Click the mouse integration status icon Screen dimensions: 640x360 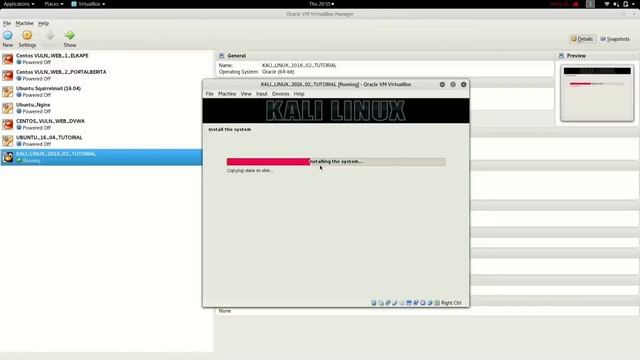coord(430,303)
